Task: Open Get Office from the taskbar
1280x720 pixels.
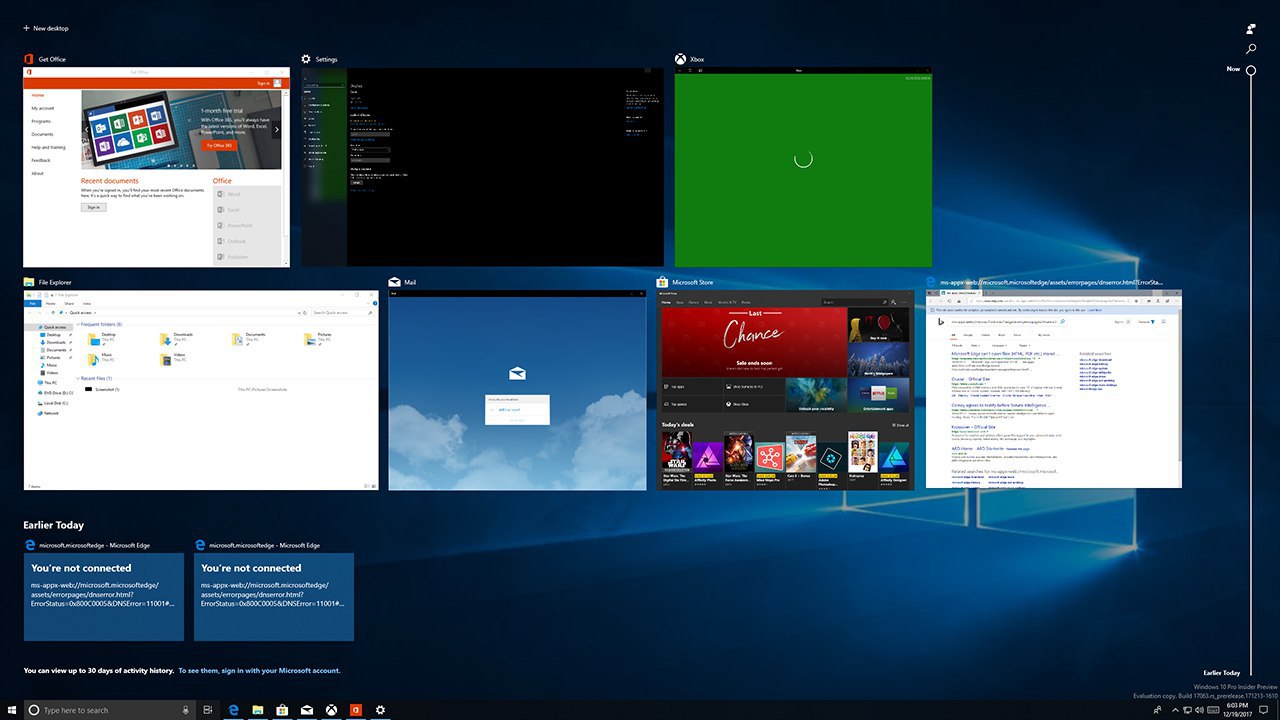Action: [x=355, y=710]
